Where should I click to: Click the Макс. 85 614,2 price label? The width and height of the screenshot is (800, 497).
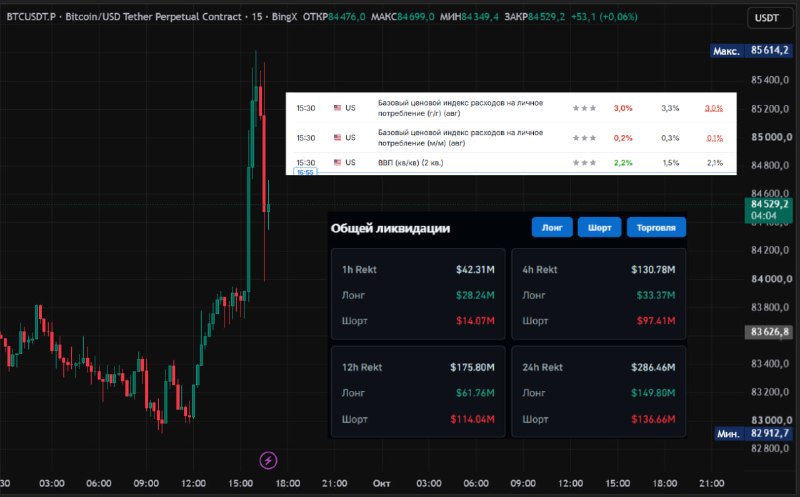[x=751, y=50]
